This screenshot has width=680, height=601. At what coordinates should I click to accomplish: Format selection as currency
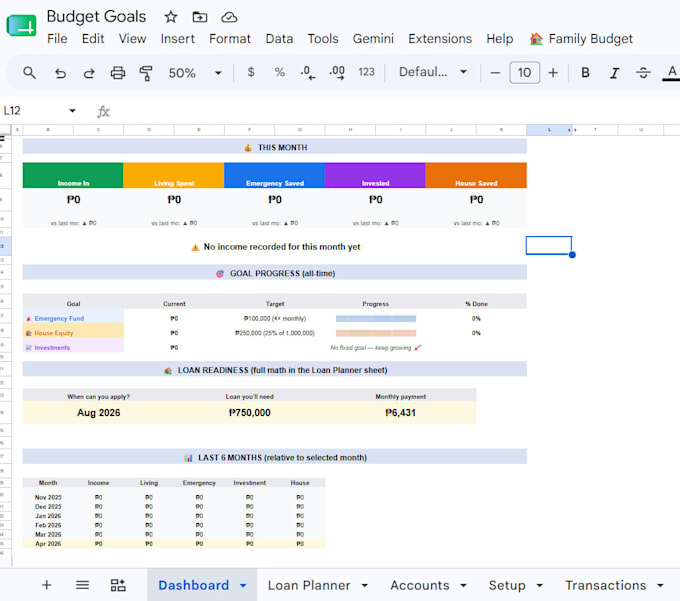[251, 72]
